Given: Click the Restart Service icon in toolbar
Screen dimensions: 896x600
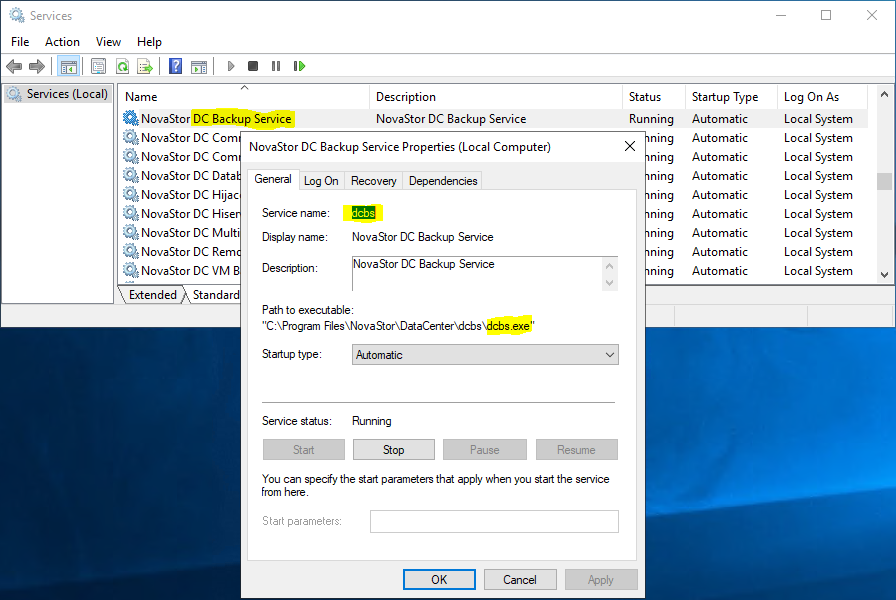Looking at the screenshot, I should click(x=299, y=66).
